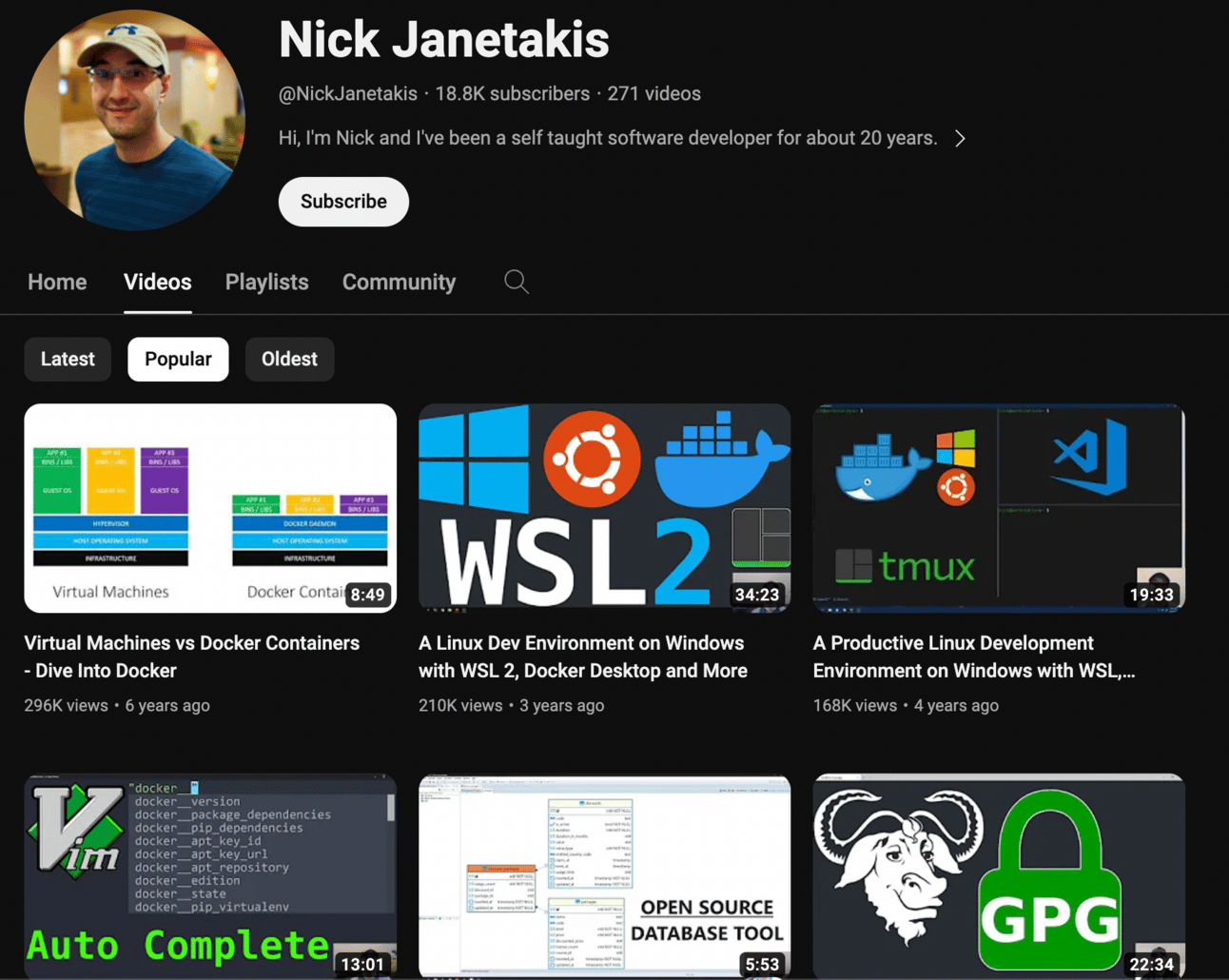Switch to the Home tab
Image resolution: width=1229 pixels, height=980 pixels.
pyautogui.click(x=57, y=282)
